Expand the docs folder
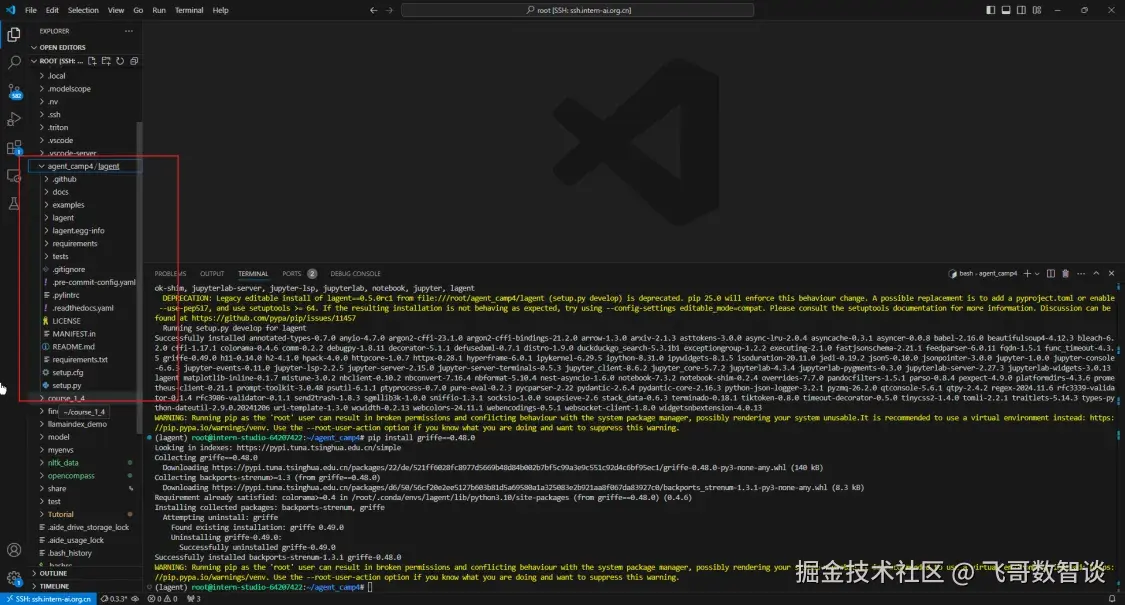This screenshot has height=605, width=1125. tap(85, 192)
